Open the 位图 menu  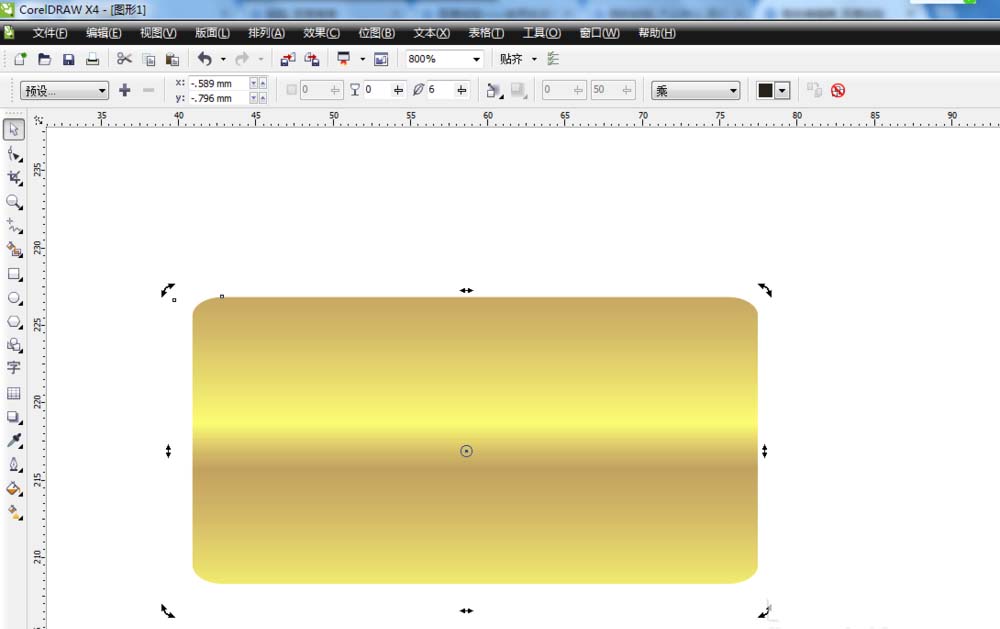pos(376,33)
